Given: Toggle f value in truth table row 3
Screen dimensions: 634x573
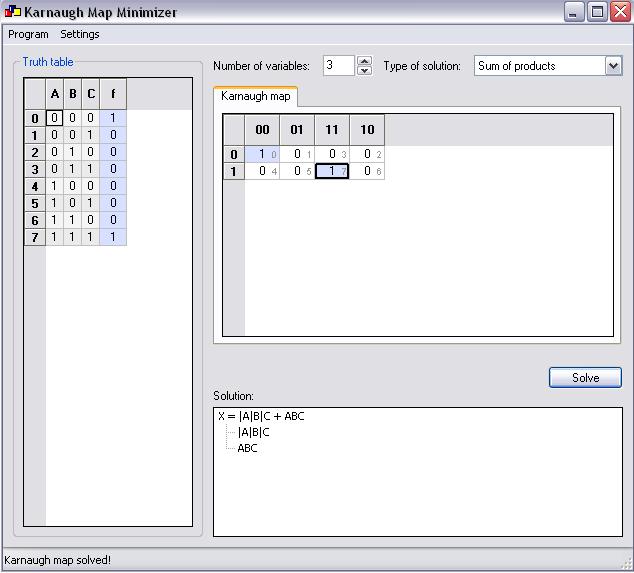Looking at the screenshot, I should [113, 169].
